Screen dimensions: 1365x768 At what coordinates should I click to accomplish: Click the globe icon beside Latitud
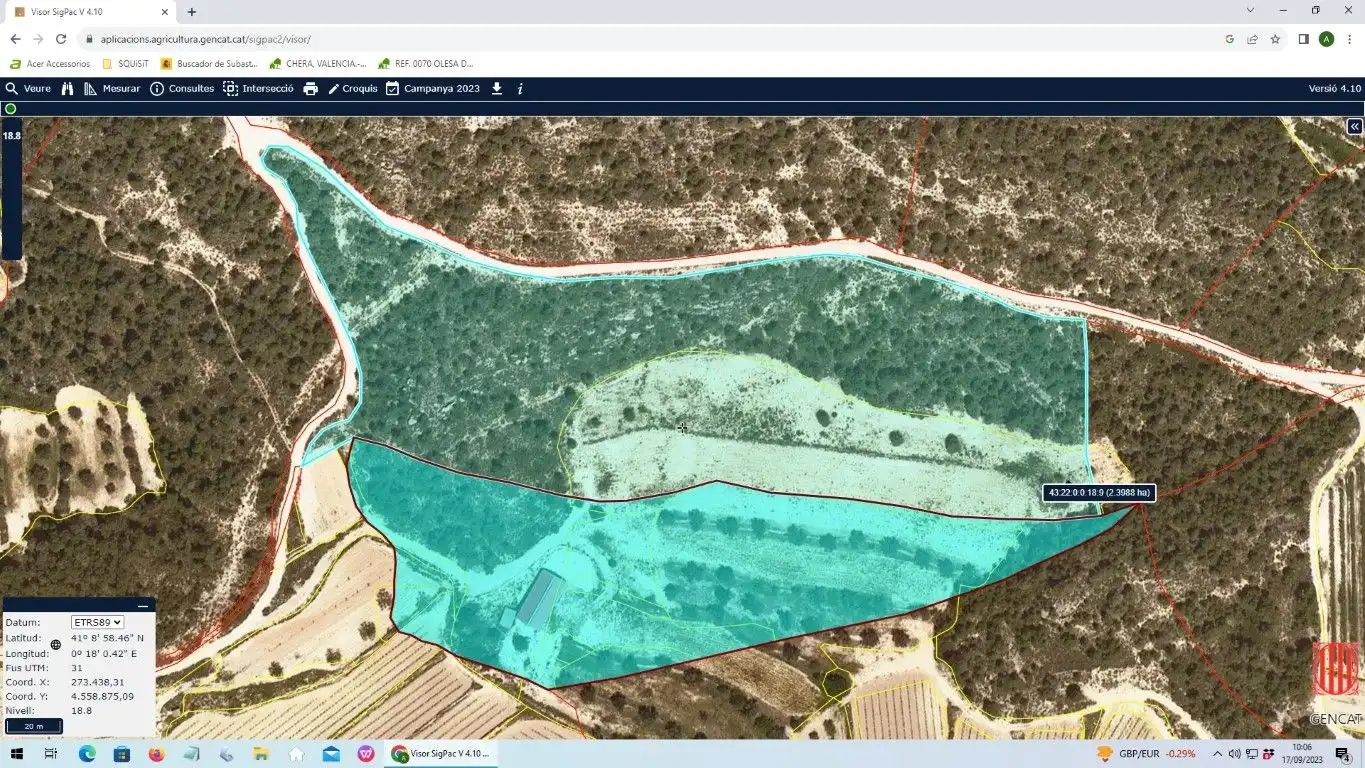click(56, 645)
